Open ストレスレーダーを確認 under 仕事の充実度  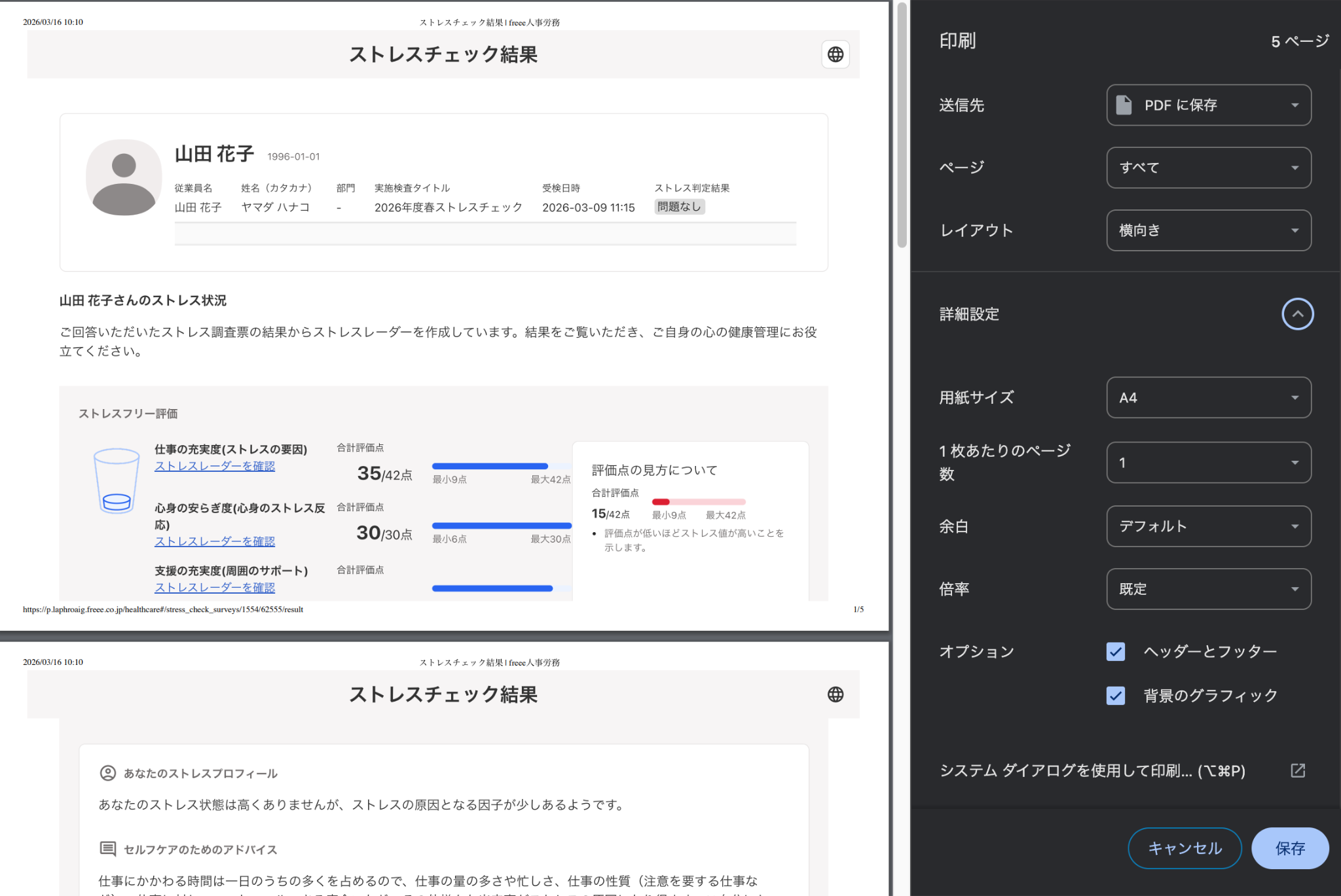click(x=215, y=466)
